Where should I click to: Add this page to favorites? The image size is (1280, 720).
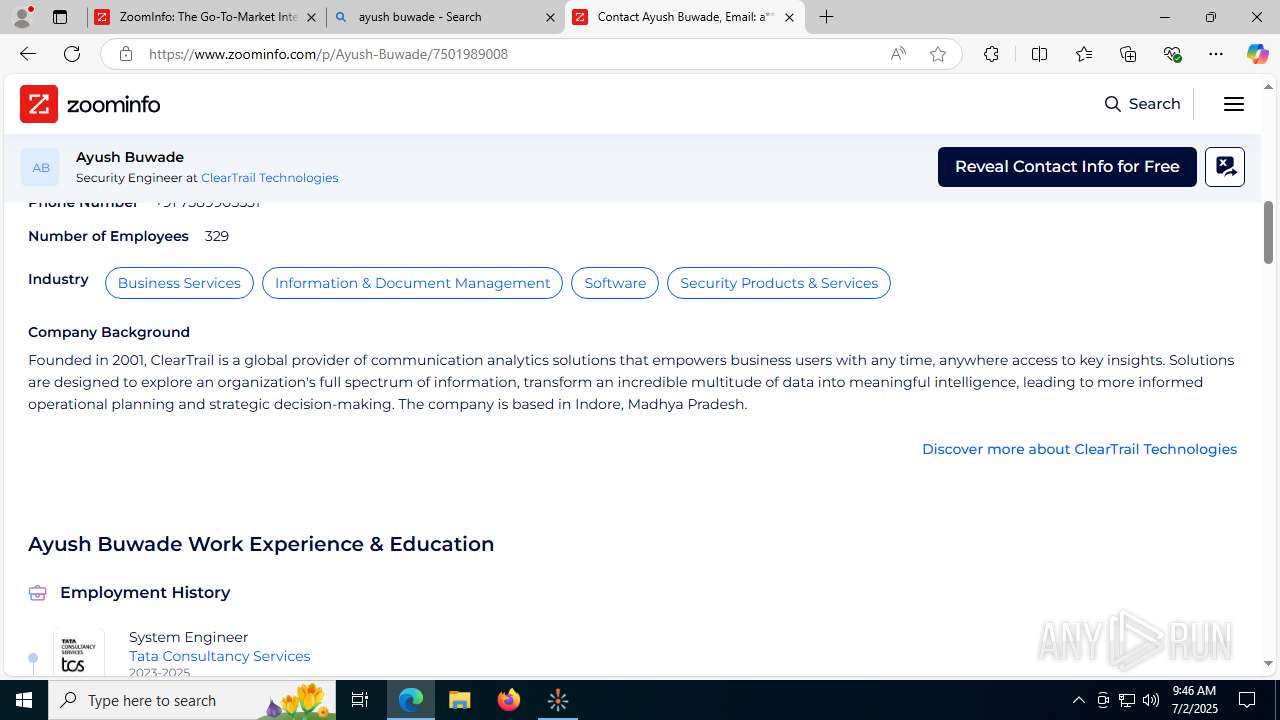coord(938,54)
